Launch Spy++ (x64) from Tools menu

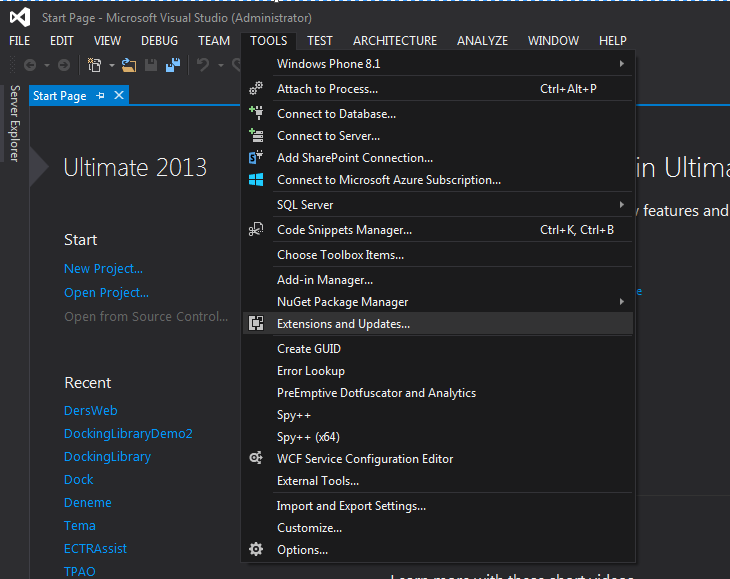pos(438,437)
